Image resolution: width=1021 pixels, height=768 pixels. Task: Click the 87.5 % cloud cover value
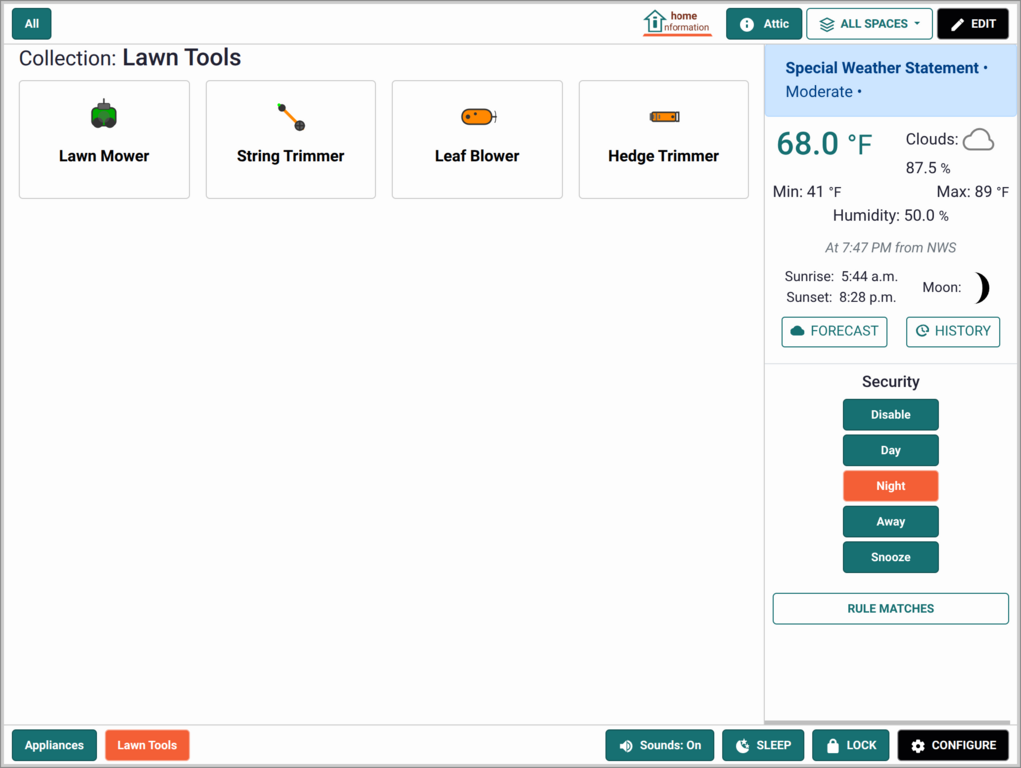click(927, 168)
